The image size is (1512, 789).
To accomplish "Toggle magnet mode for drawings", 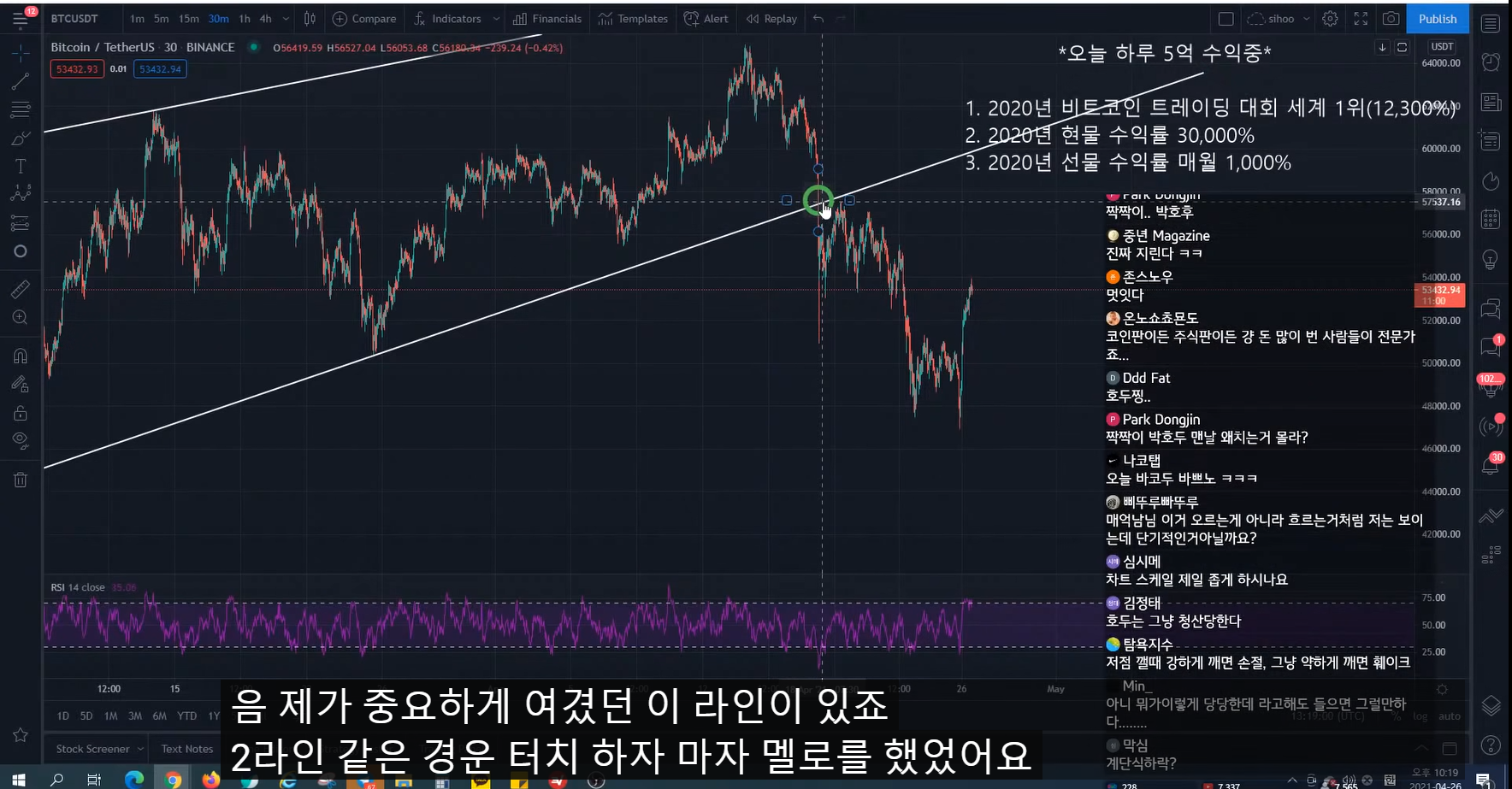I will pos(21,356).
